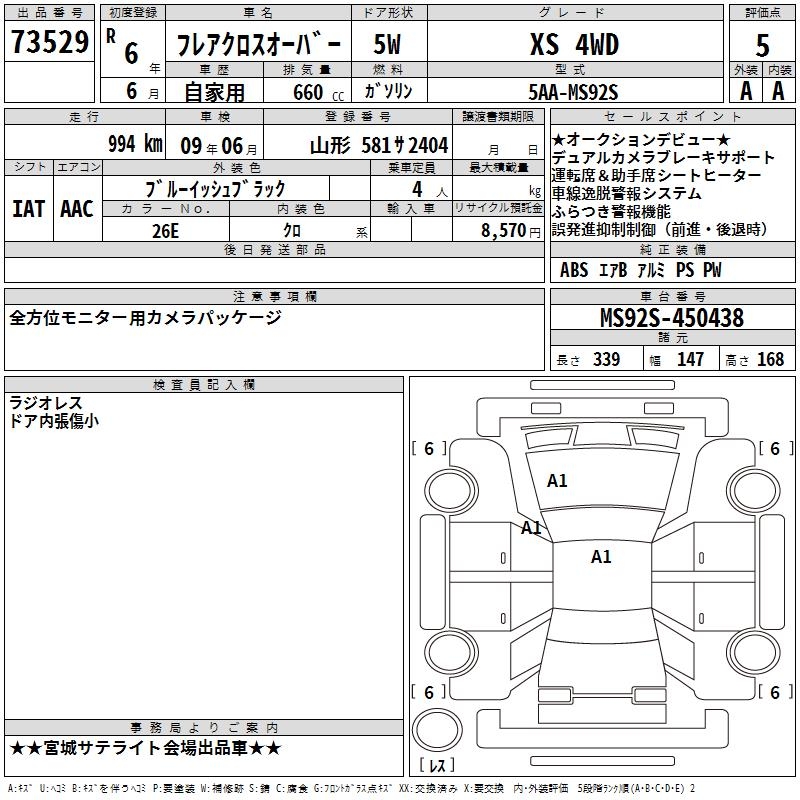Click rear-right tire wheel in diagram

click(x=754, y=653)
